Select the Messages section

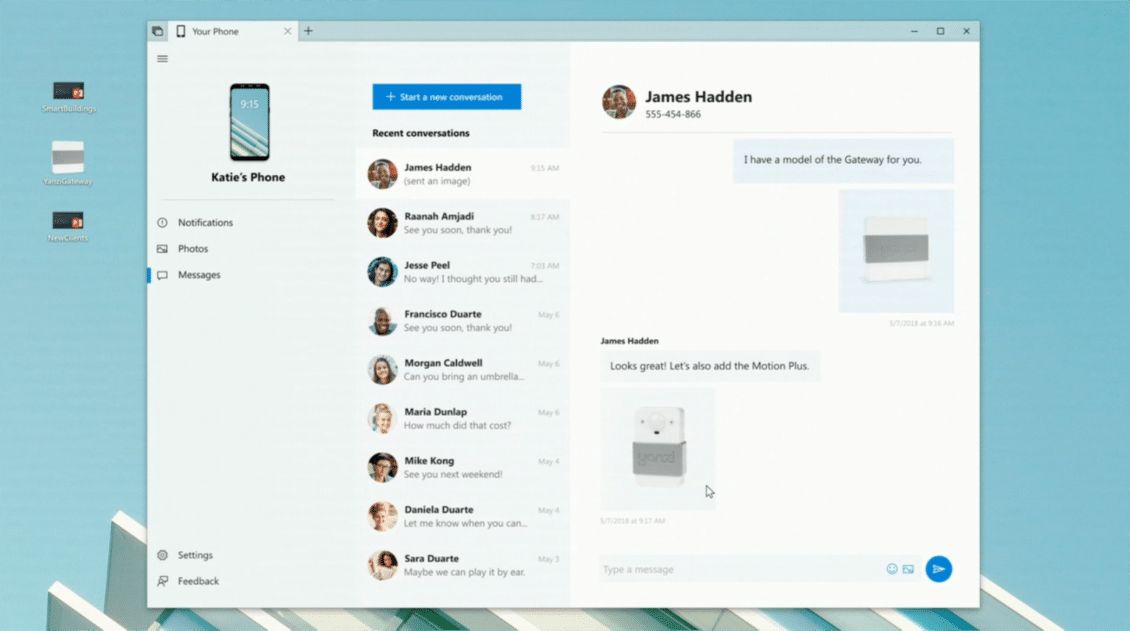point(198,275)
